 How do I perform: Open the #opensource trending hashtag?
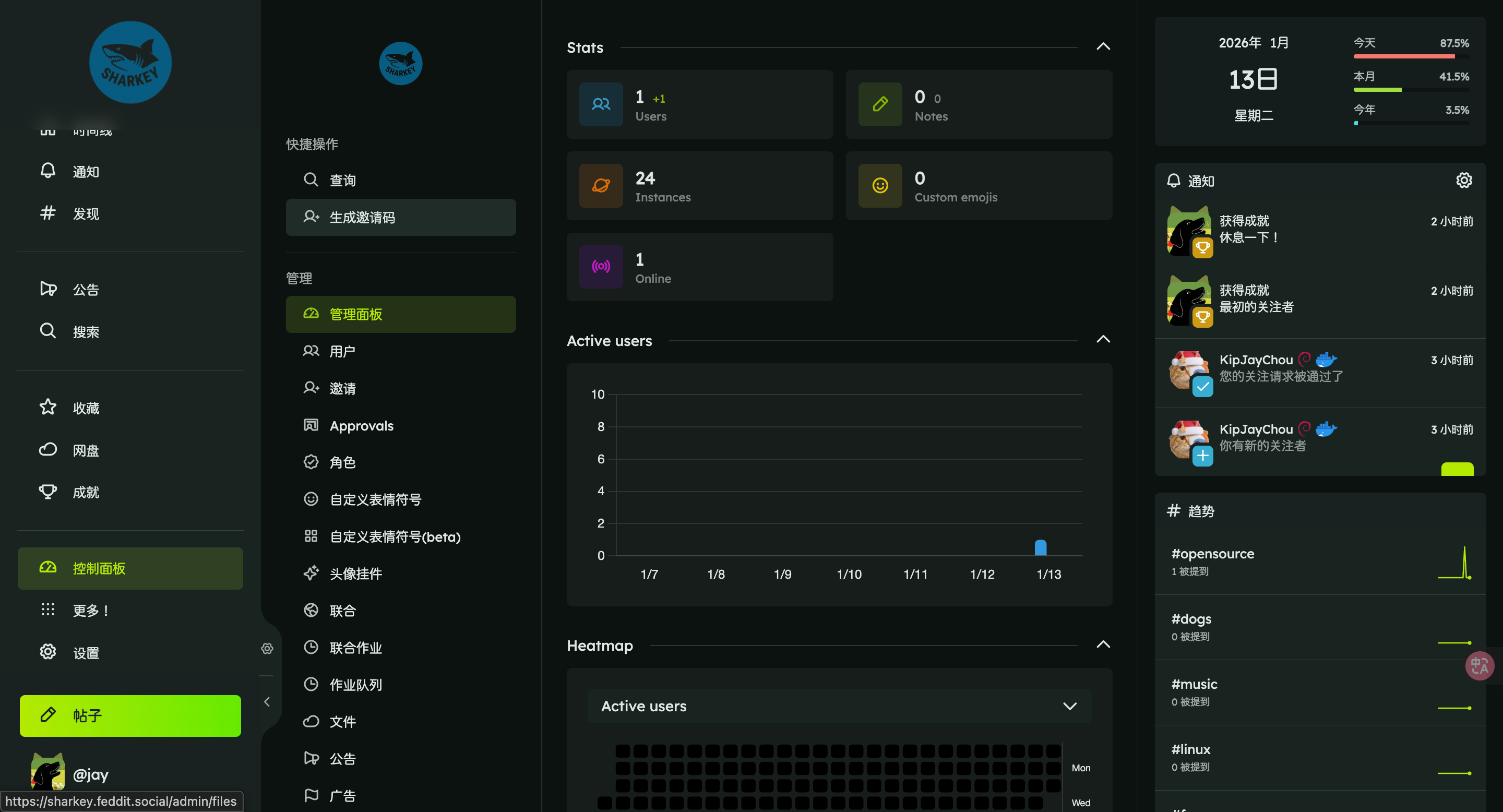[1212, 554]
